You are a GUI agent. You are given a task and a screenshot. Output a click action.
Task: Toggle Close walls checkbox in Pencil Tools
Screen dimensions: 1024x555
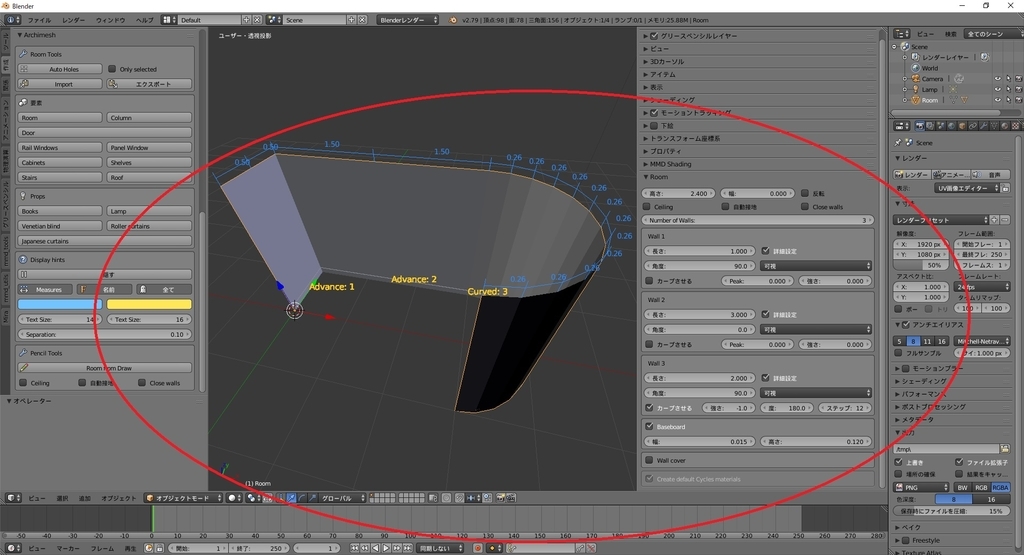[142, 383]
